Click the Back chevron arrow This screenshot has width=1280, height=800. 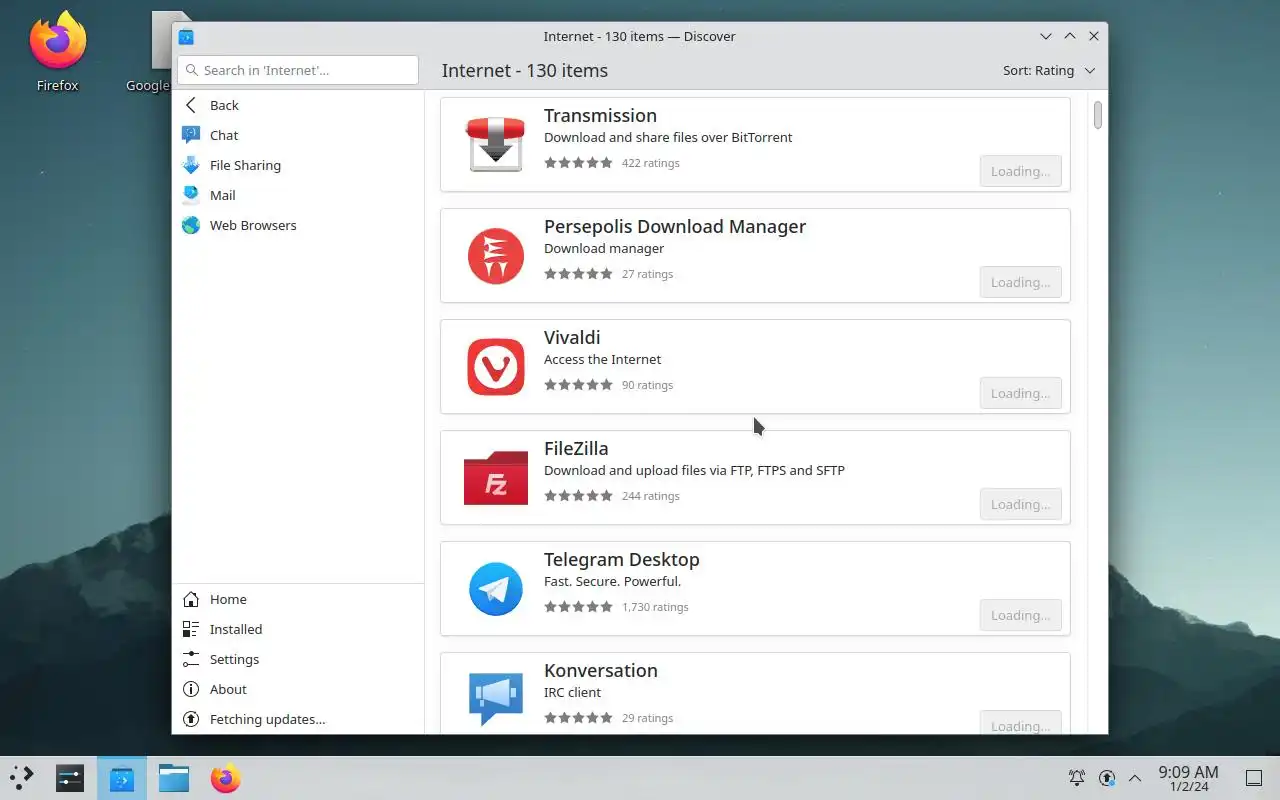point(191,105)
